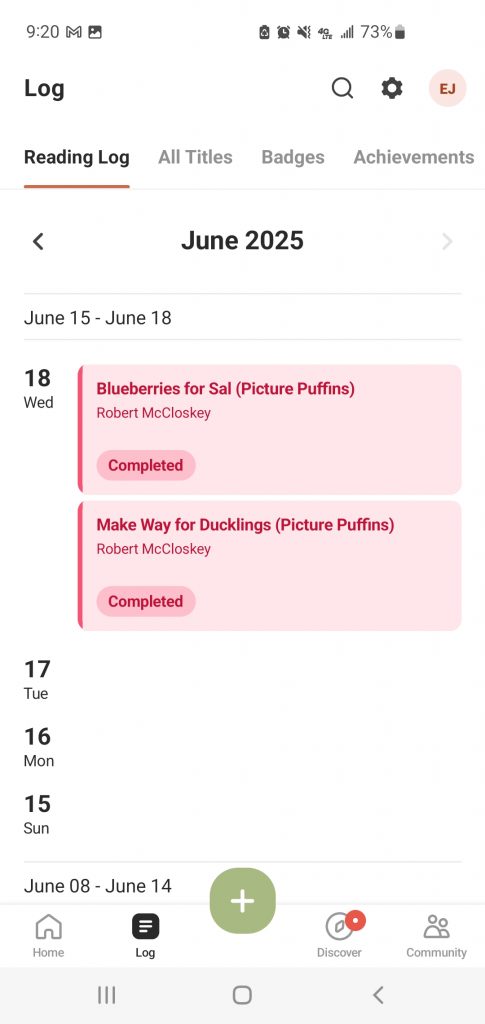The width and height of the screenshot is (485, 1024).
Task: Go to previous month with the left chevron
Action: (x=39, y=242)
